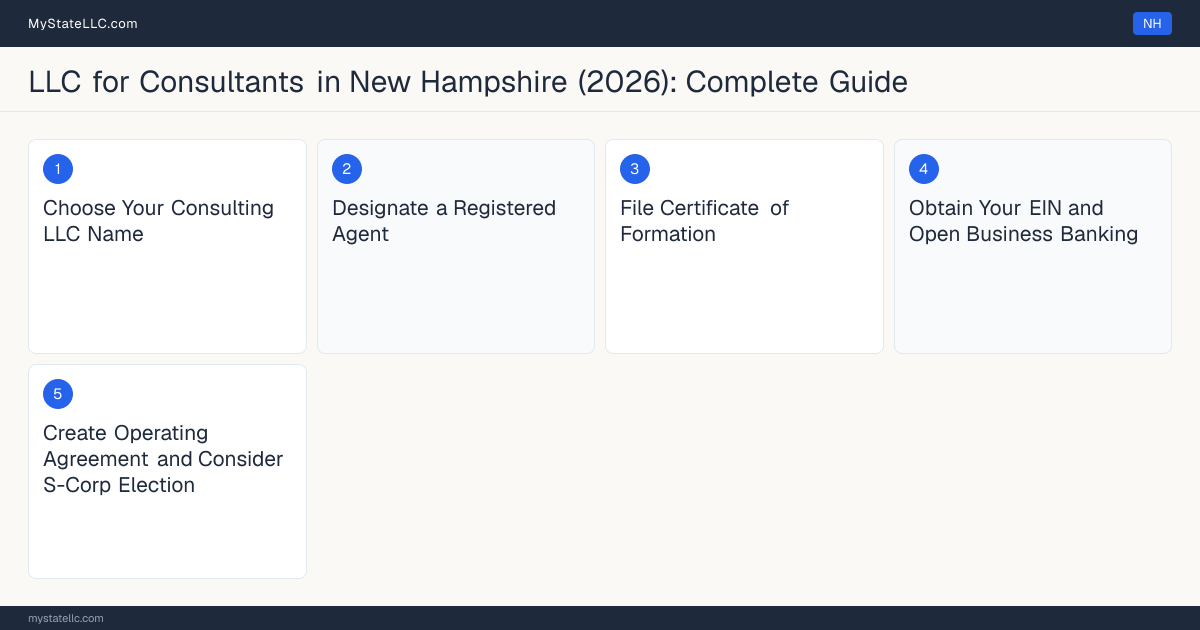Select "Obtain Your EIN and Open Business Banking"

(x=1024, y=221)
